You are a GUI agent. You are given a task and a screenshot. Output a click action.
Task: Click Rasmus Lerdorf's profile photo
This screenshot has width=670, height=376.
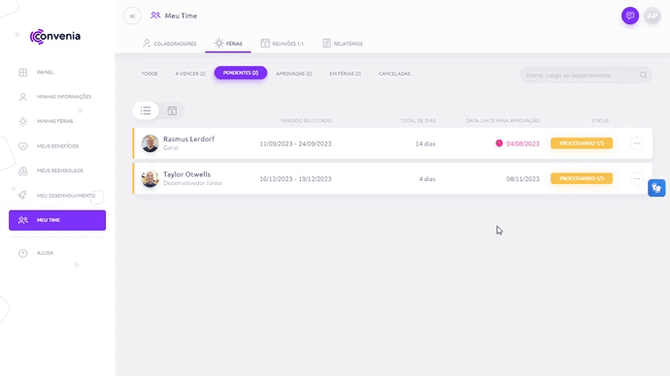pyautogui.click(x=150, y=144)
